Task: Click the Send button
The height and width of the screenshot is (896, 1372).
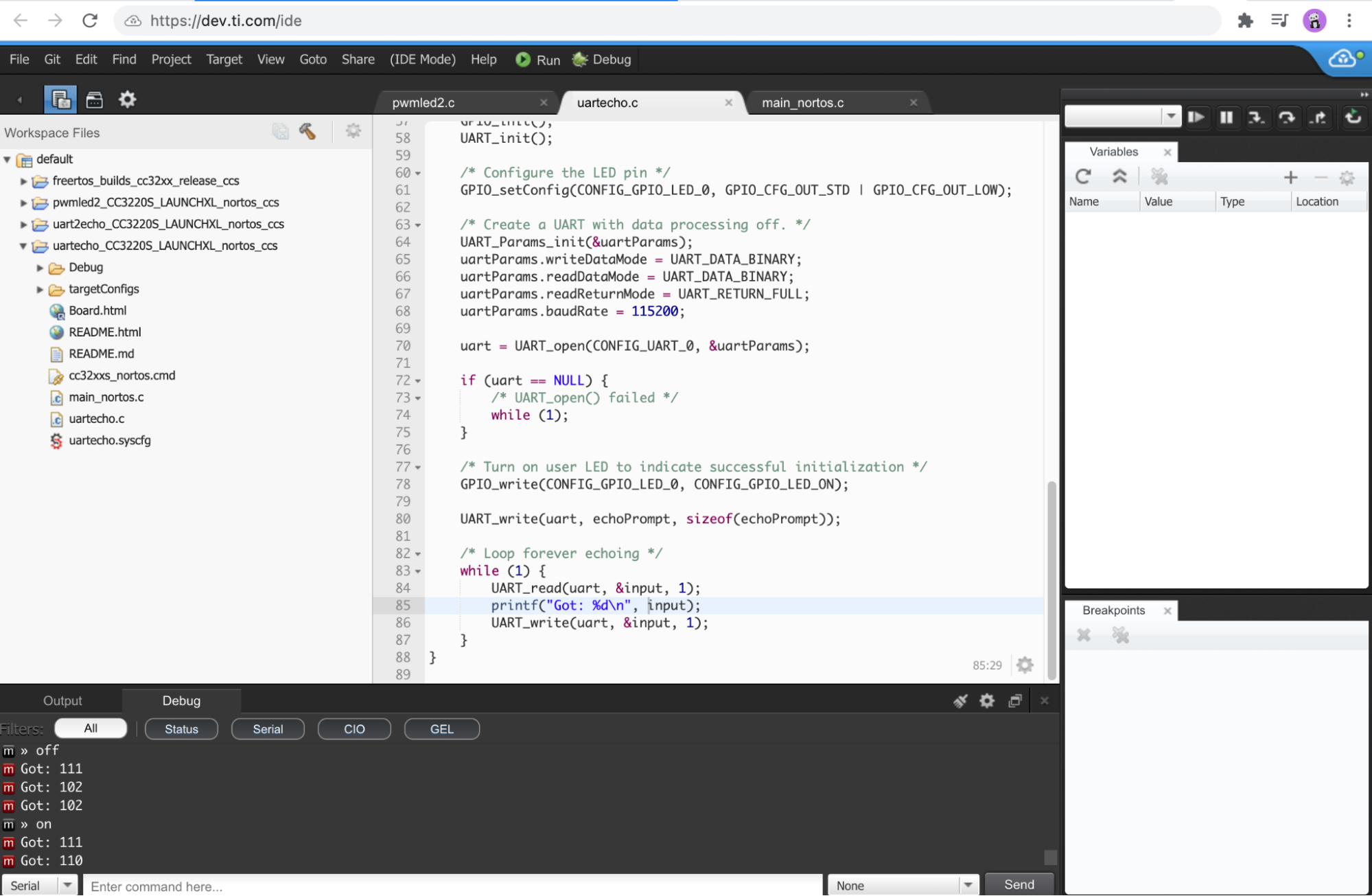Action: tap(1019, 884)
